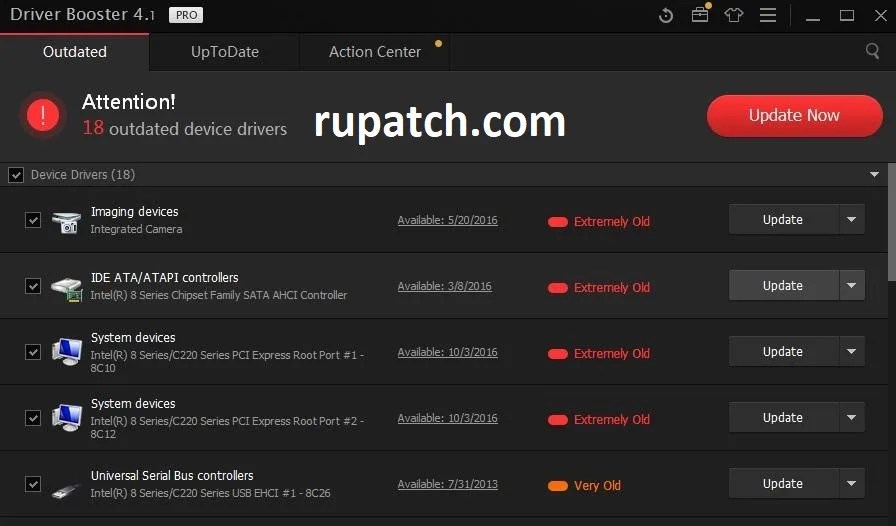Click the rescan refresh icon in title bar
The height and width of the screenshot is (526, 896).
[x=666, y=15]
